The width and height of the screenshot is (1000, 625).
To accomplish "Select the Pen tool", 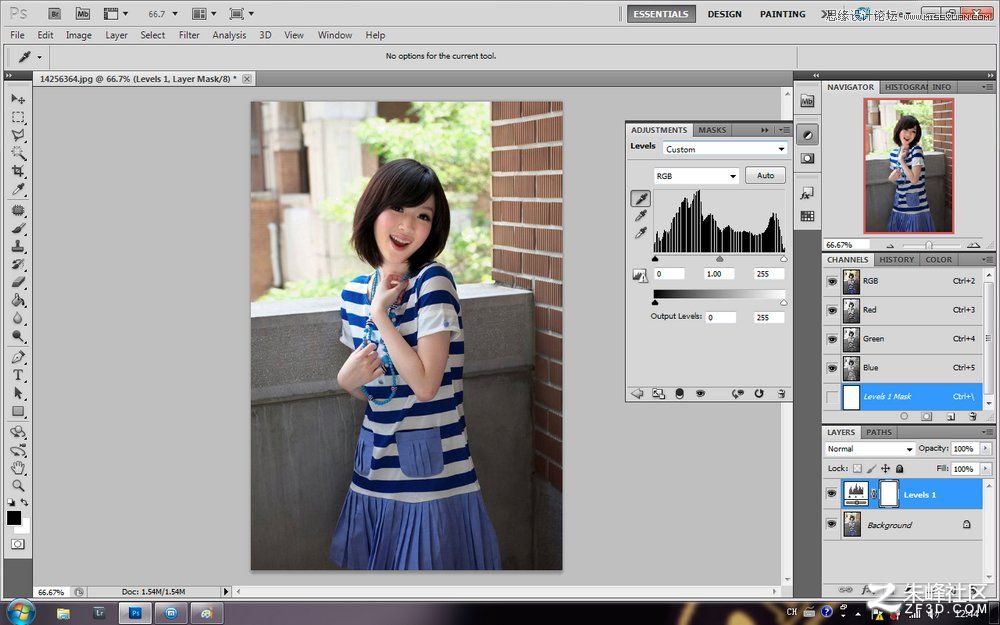I will tap(18, 357).
